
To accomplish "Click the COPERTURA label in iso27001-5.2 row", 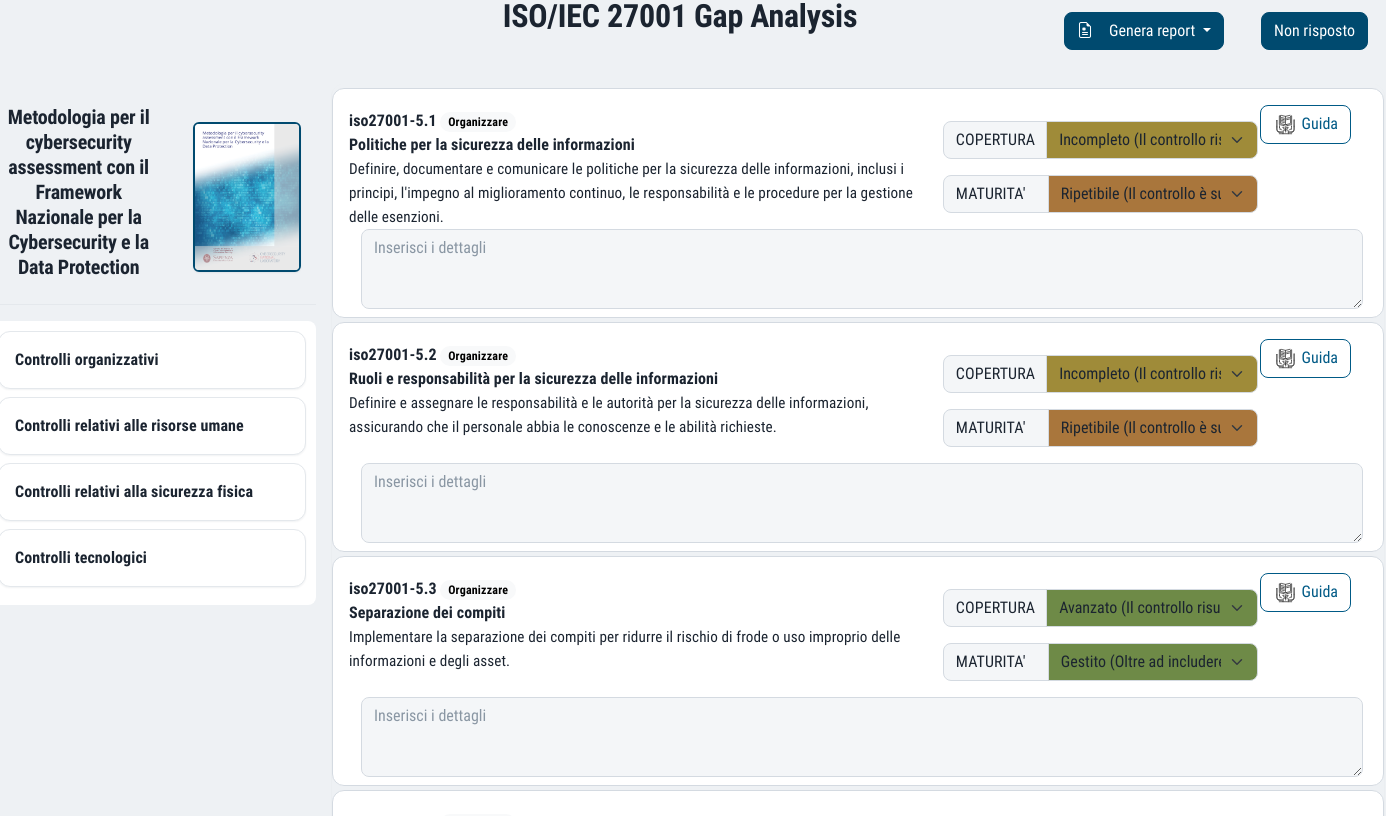I will (x=995, y=374).
